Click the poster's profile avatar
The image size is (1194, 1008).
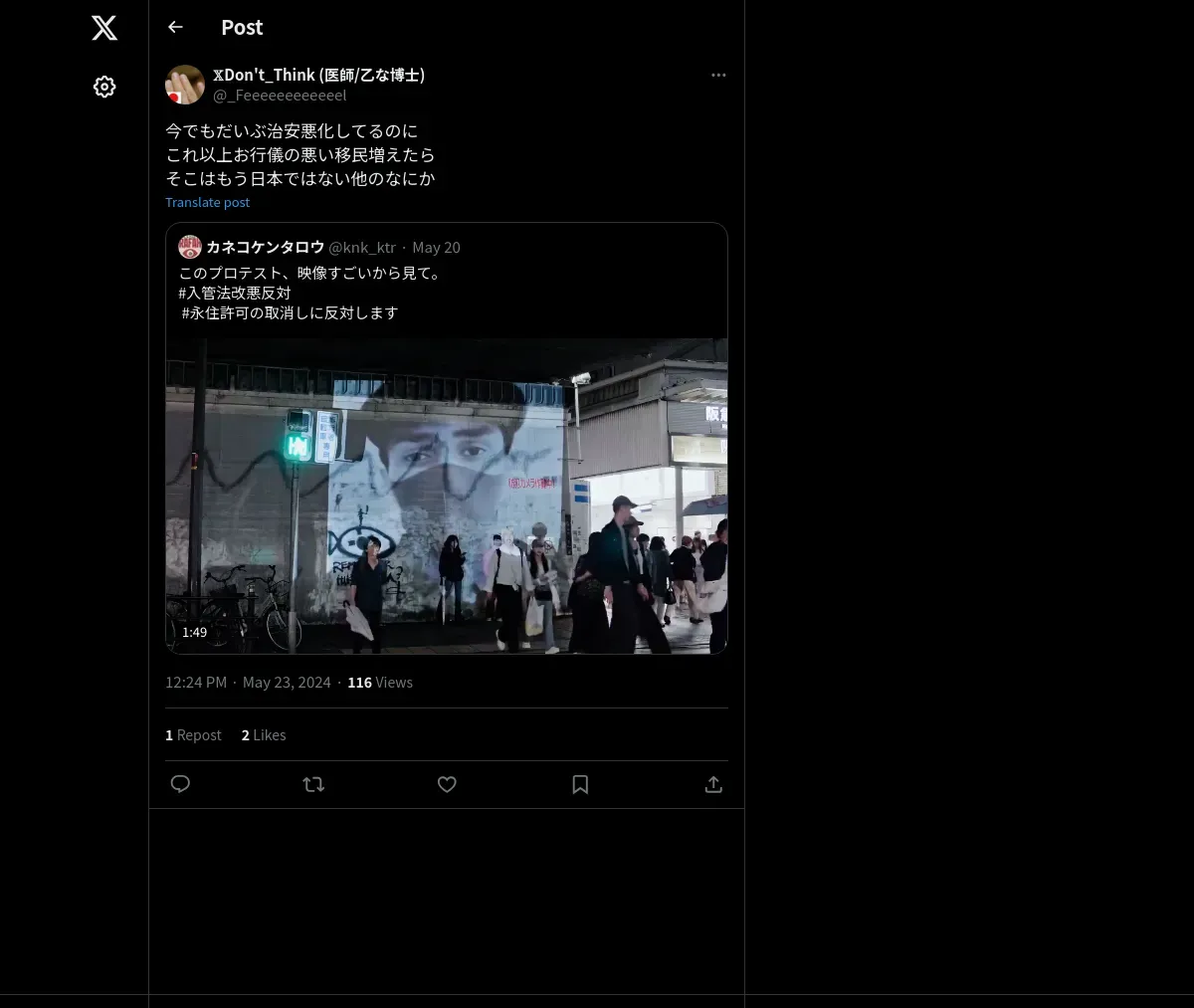click(185, 85)
